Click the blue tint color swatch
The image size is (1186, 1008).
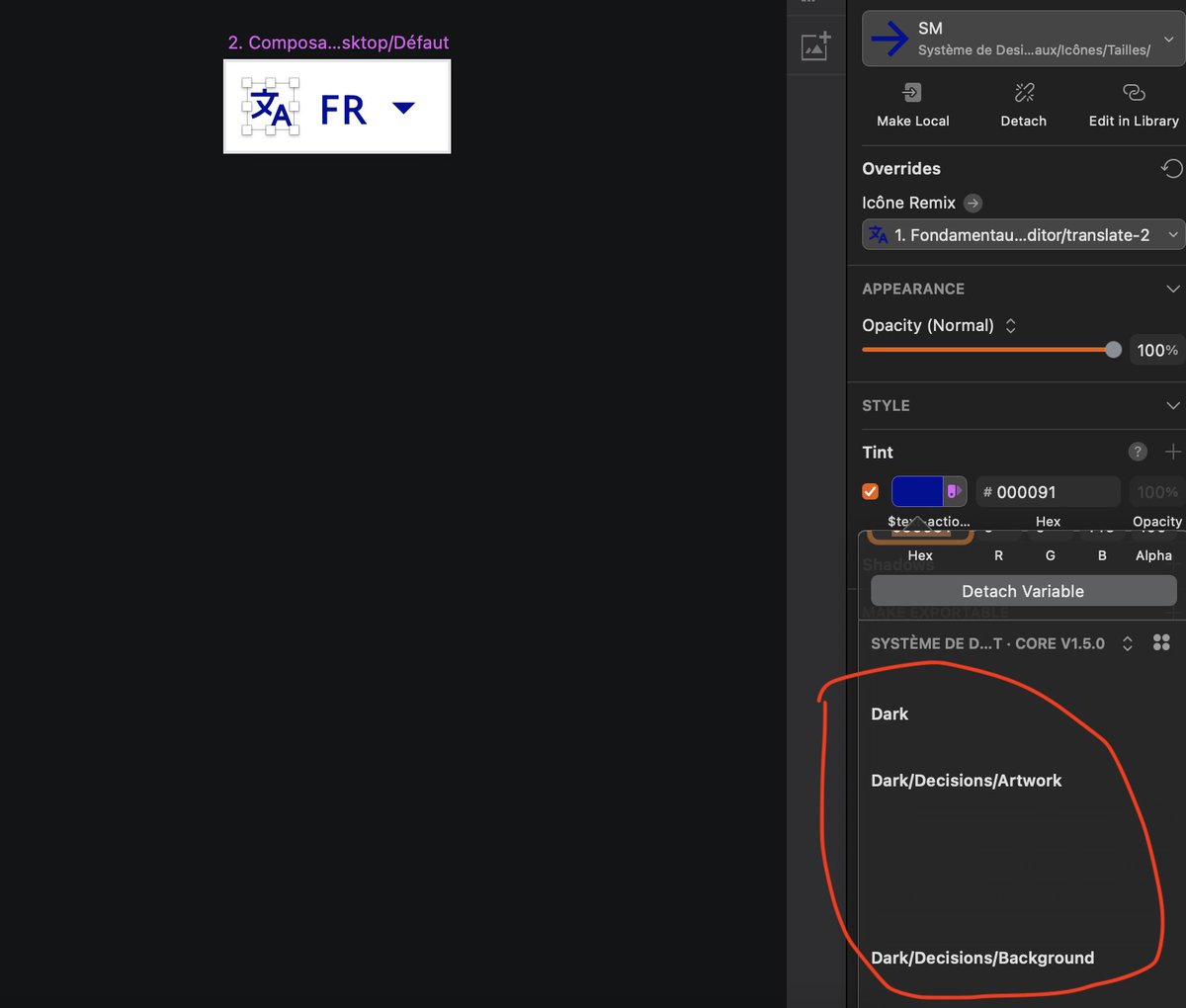(917, 491)
